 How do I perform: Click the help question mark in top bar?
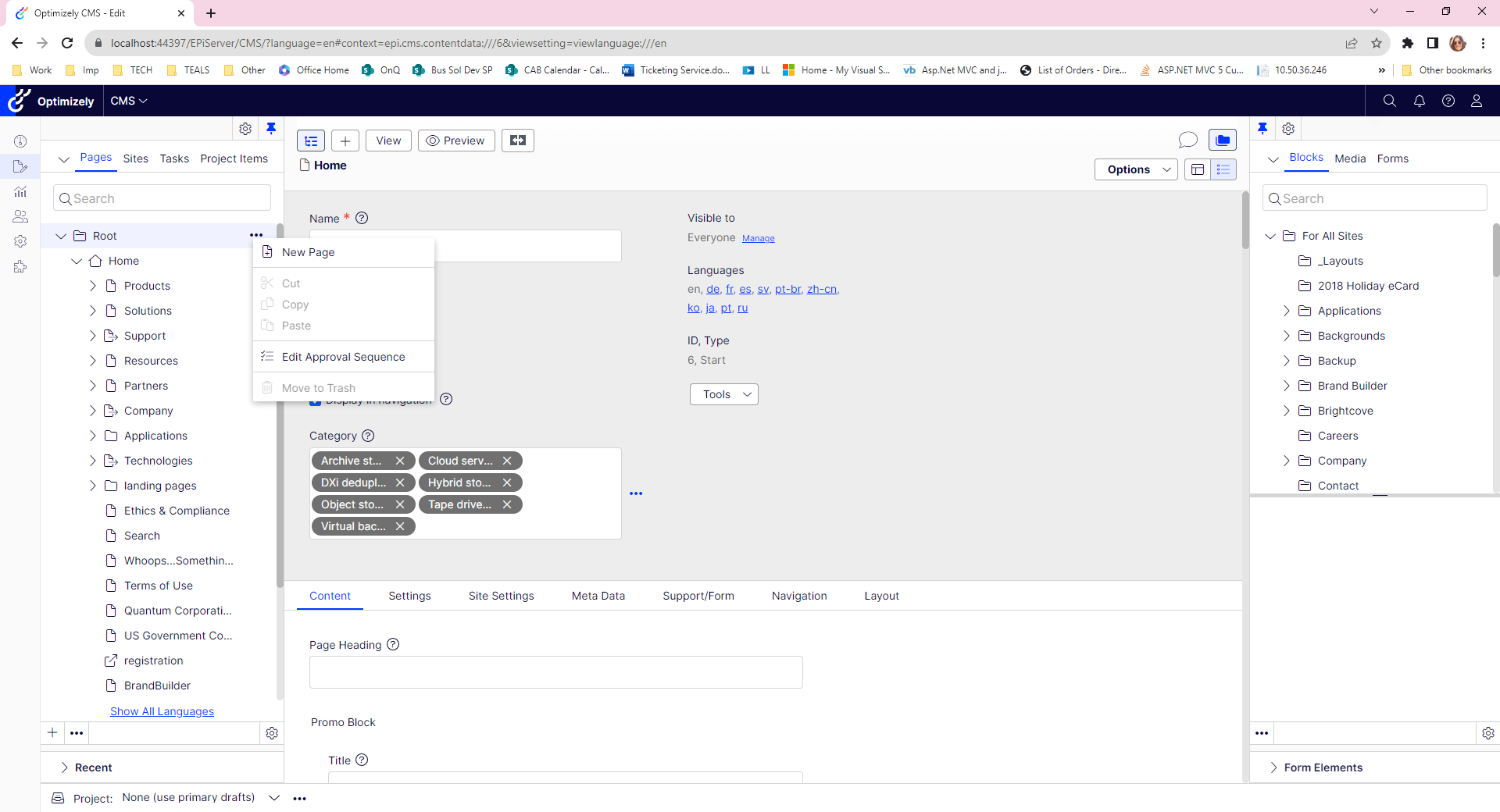(x=1448, y=101)
